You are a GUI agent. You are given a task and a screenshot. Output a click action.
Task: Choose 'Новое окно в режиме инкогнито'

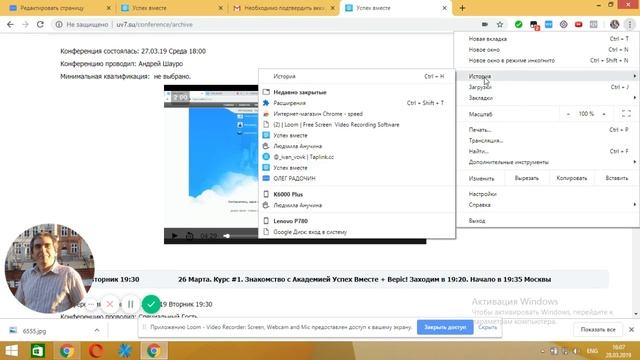[x=547, y=60]
